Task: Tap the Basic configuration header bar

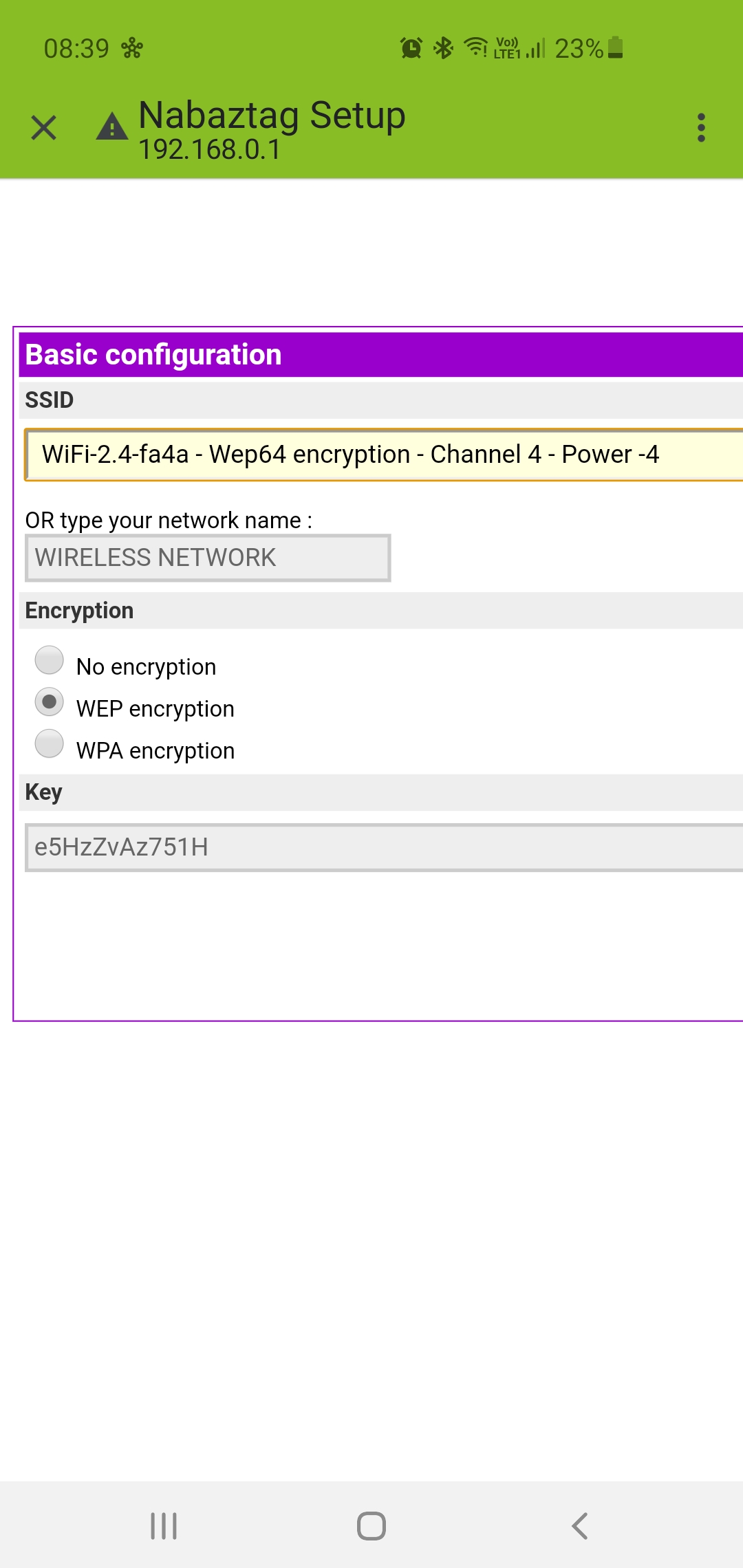Action: coord(381,355)
